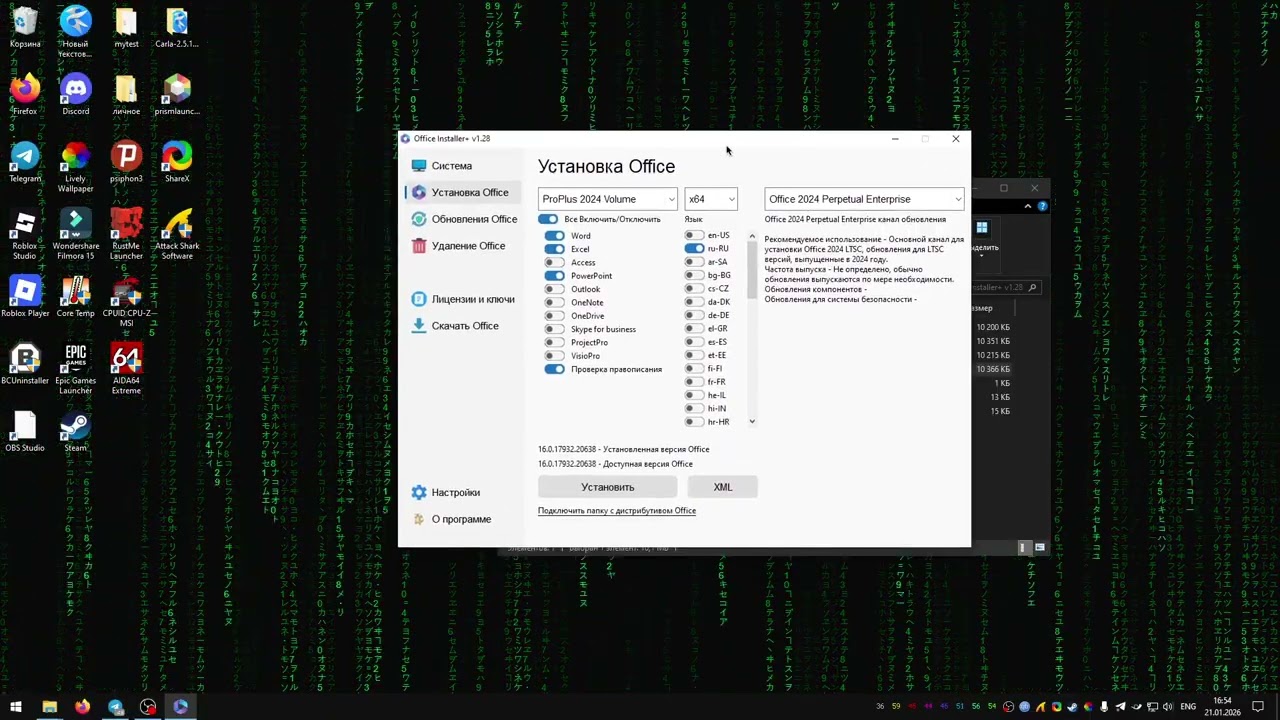Disable the Word component toggle
Screen dimensions: 1280x720
[x=555, y=236]
